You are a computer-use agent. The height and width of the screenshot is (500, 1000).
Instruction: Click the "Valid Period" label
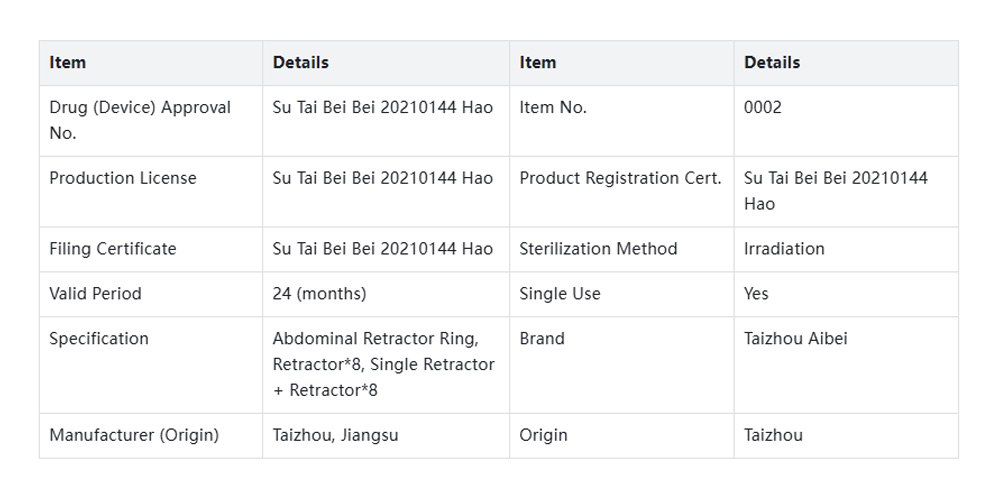(95, 294)
